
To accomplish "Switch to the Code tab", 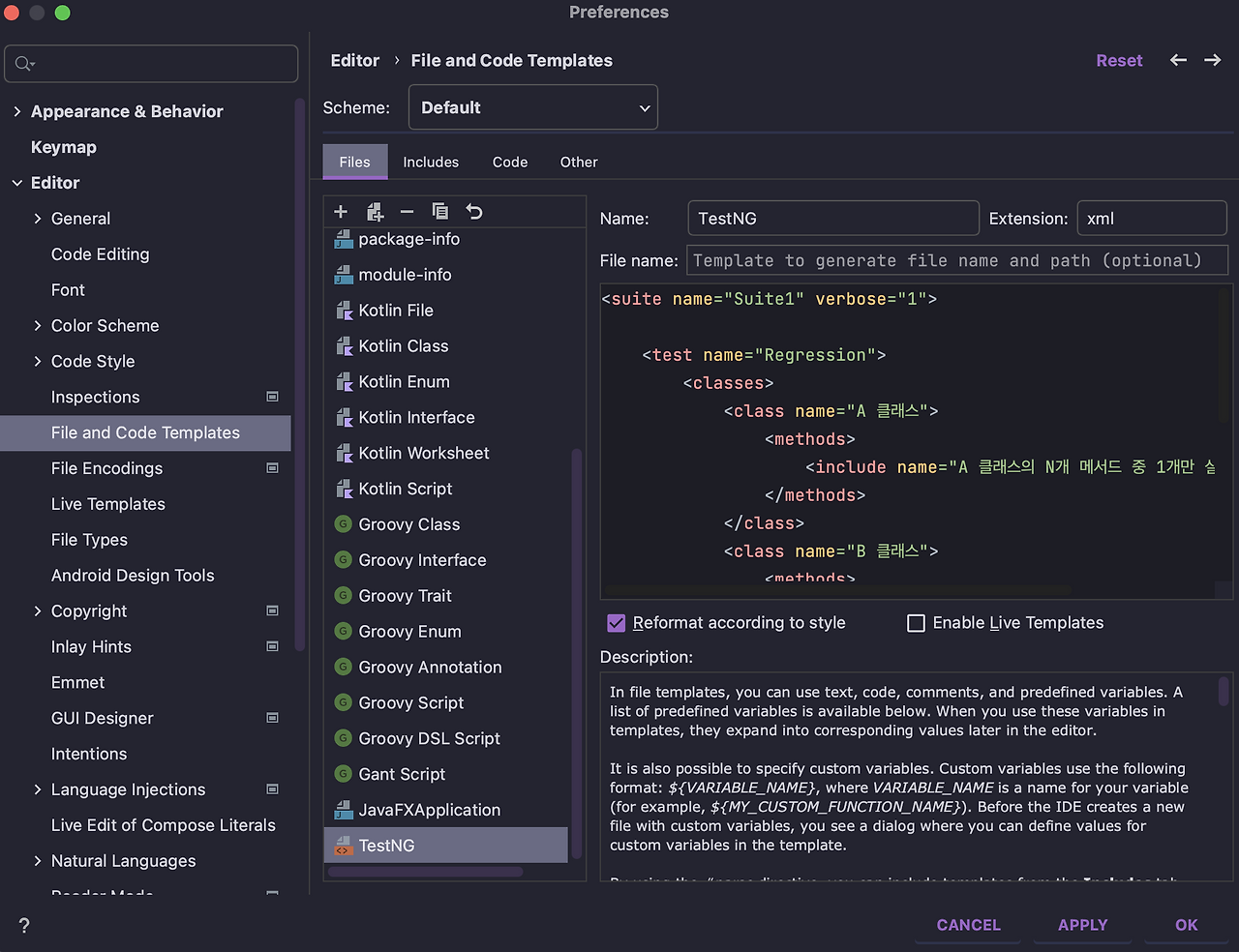I will 509,162.
